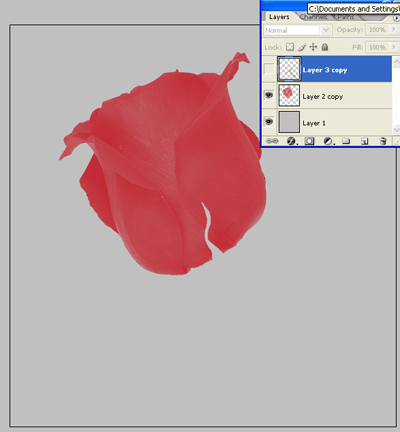Switch to the Channels tab
The width and height of the screenshot is (400, 432).
(313, 16)
